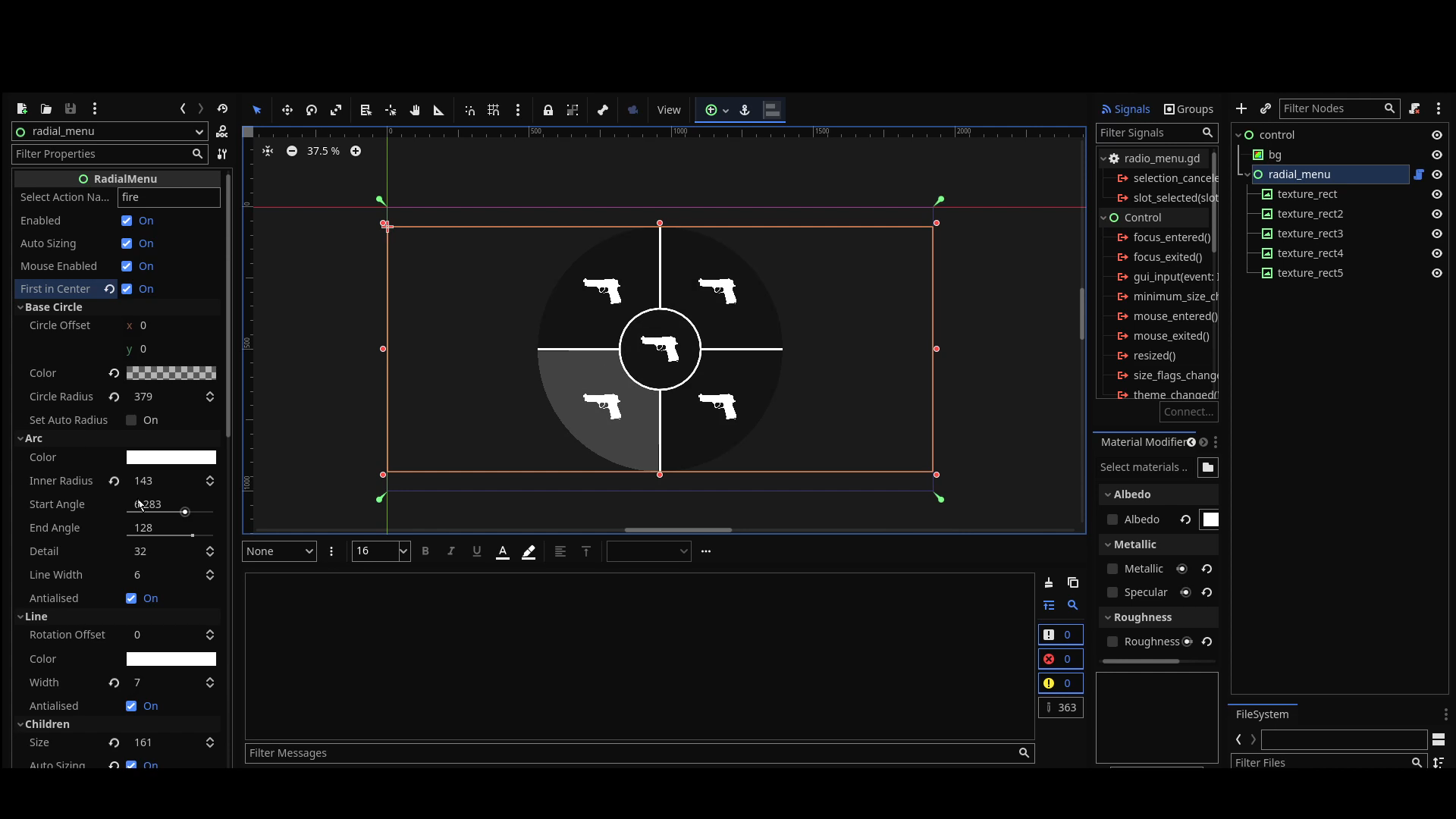The width and height of the screenshot is (1456, 819).
Task: Select the texture_rect5 node in tree
Action: [1310, 273]
